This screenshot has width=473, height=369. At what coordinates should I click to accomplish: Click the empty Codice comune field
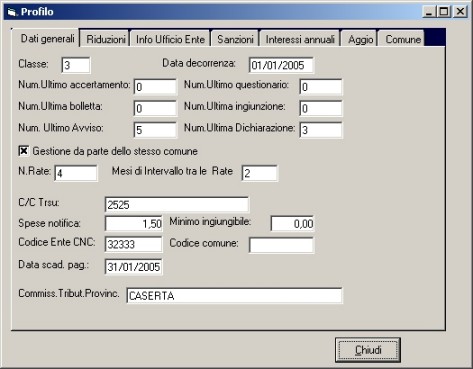coord(281,245)
